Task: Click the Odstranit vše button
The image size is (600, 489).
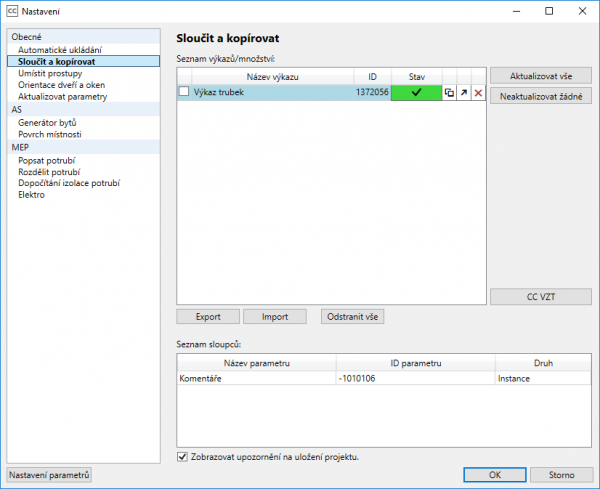Action: (352, 316)
